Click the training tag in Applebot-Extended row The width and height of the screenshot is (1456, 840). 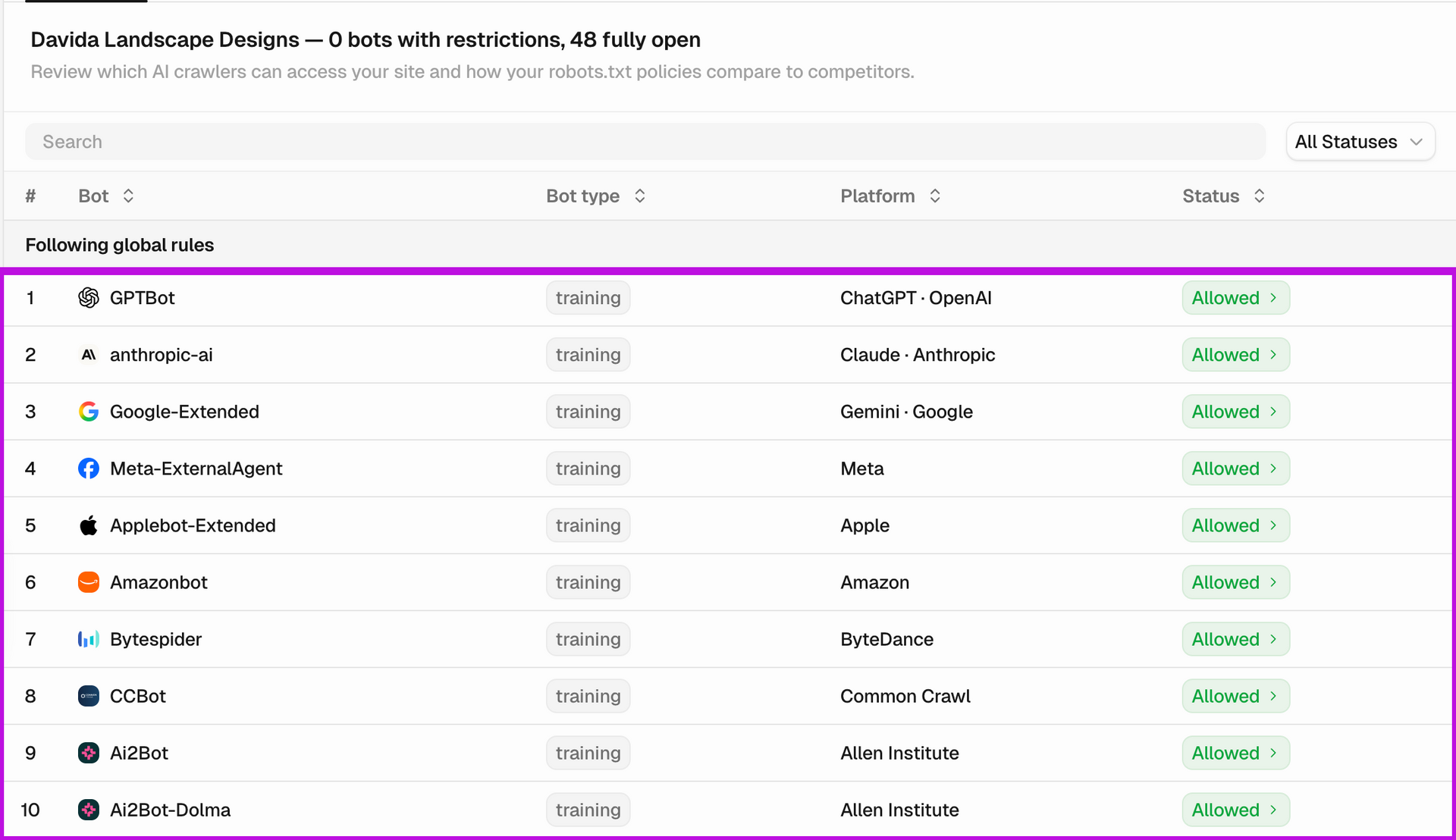[x=588, y=525]
